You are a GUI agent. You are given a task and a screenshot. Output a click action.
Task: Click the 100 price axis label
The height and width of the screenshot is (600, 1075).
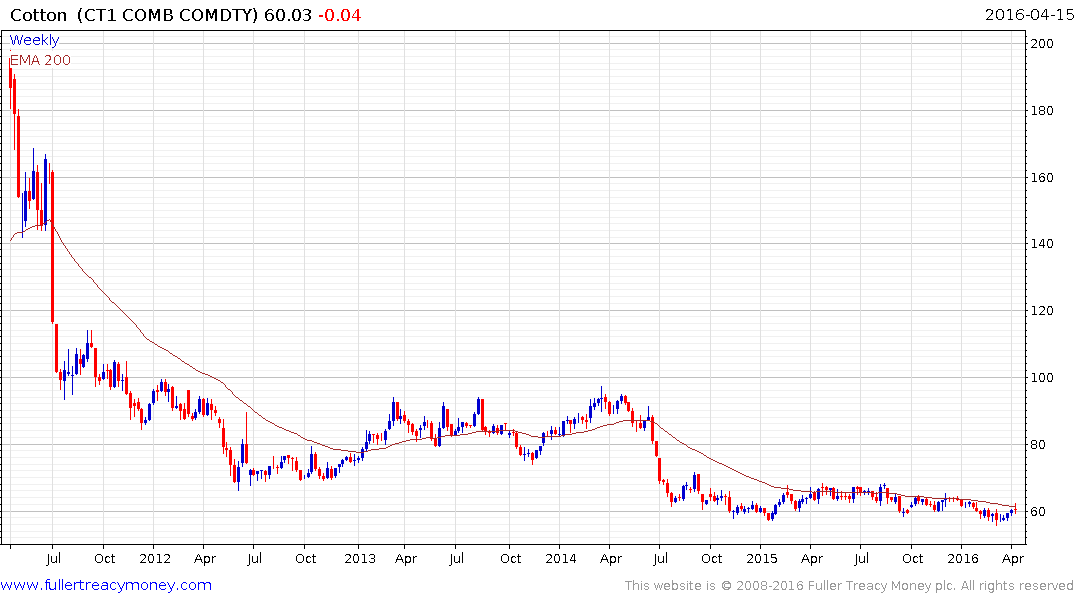pos(1042,378)
